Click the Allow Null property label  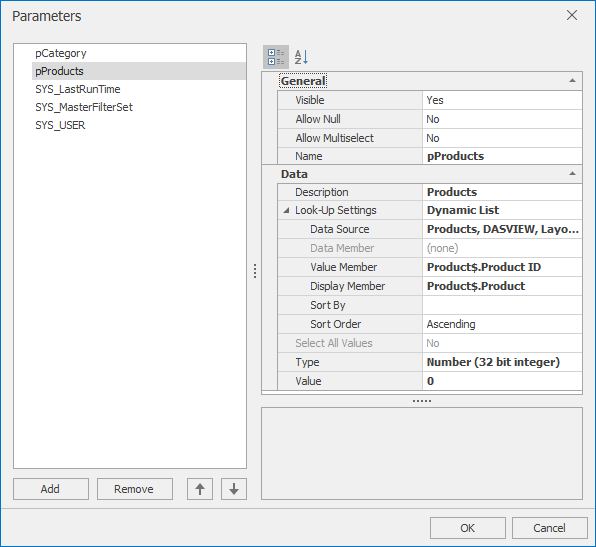[x=318, y=119]
